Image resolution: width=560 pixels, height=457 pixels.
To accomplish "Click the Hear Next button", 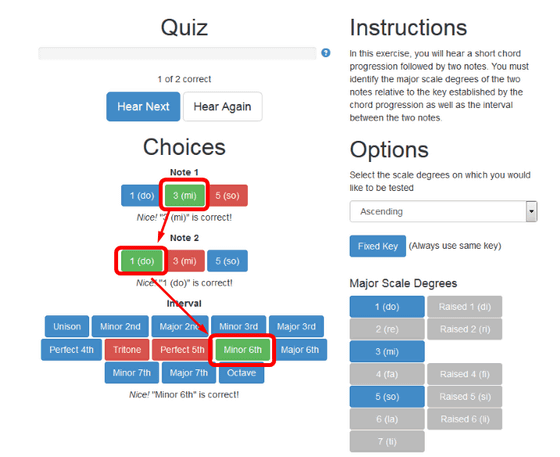I will 143,107.
